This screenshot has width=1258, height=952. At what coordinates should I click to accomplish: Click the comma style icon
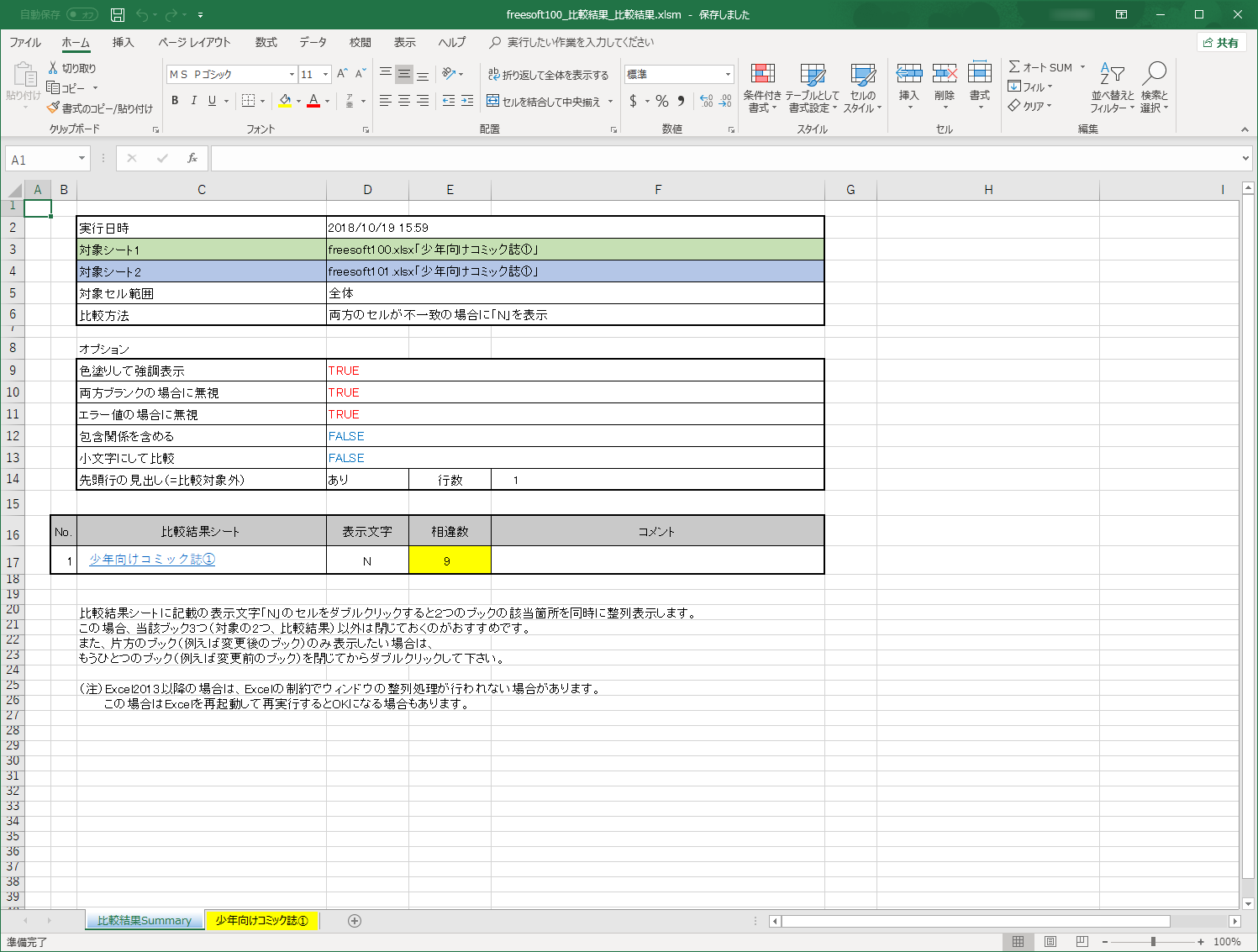click(x=681, y=101)
